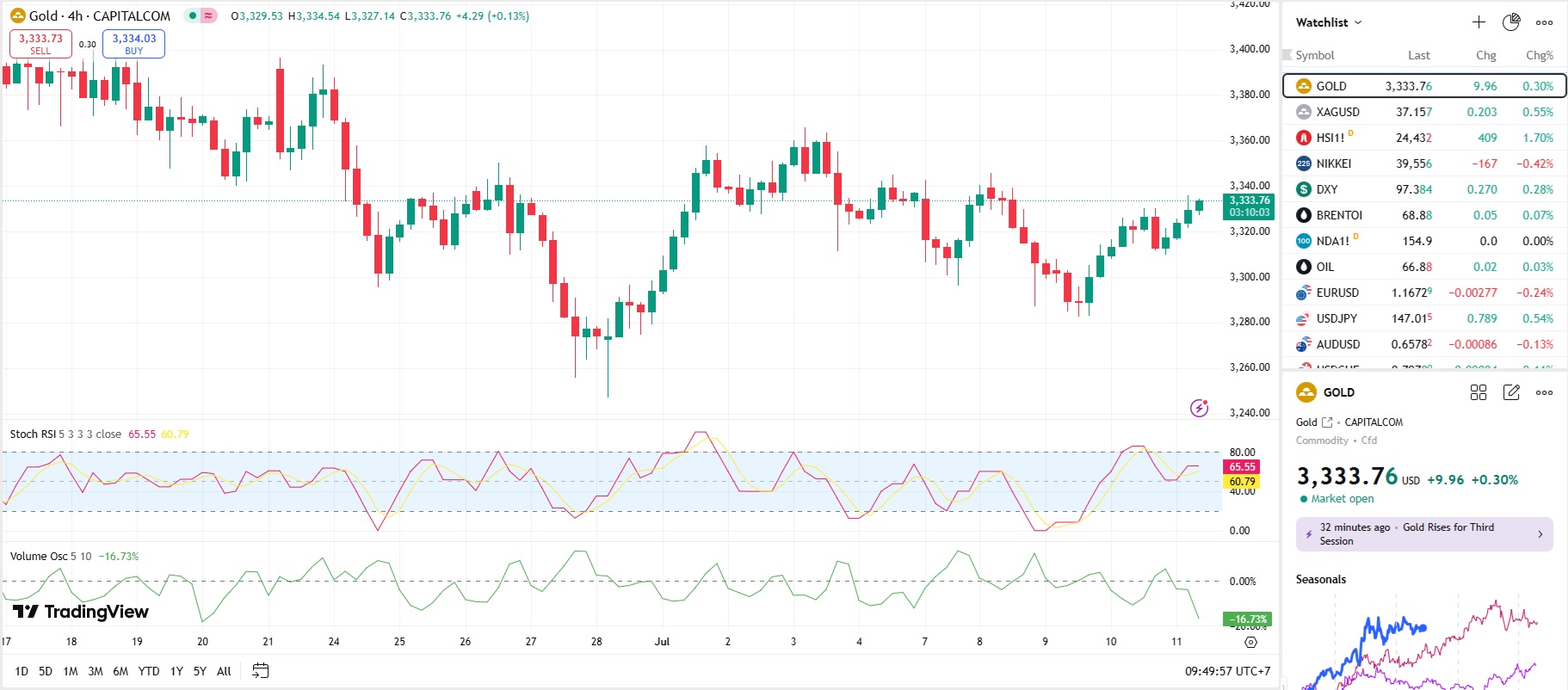Expand the Gold Rises for Third Session news
This screenshot has width=1568, height=690.
(x=1424, y=534)
